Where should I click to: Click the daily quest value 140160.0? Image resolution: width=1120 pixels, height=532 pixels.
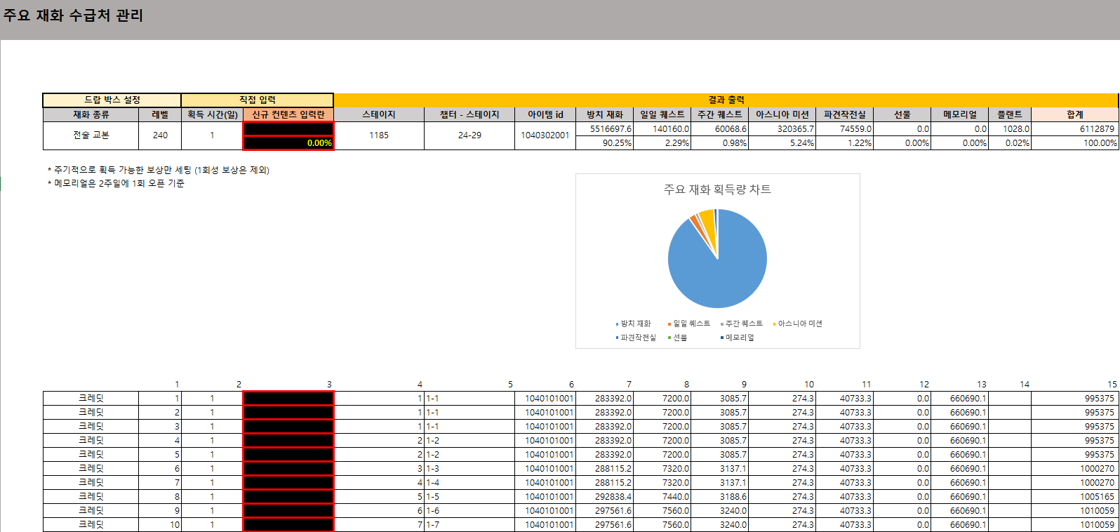[x=662, y=129]
